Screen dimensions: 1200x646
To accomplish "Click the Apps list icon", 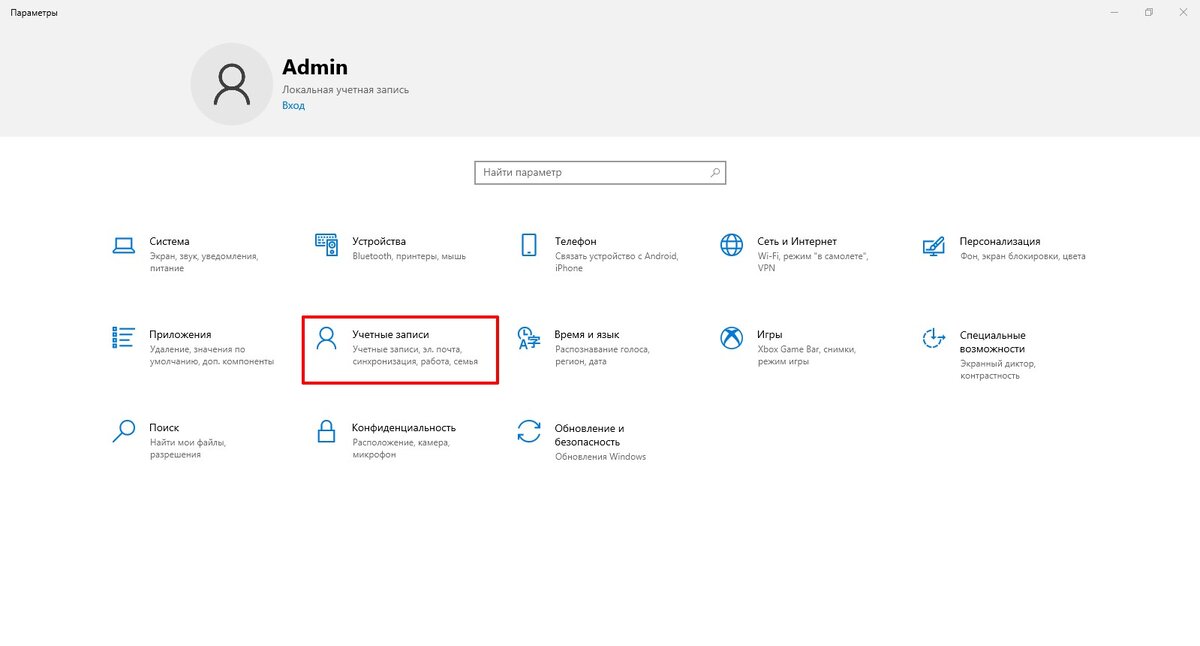I will pyautogui.click(x=123, y=337).
